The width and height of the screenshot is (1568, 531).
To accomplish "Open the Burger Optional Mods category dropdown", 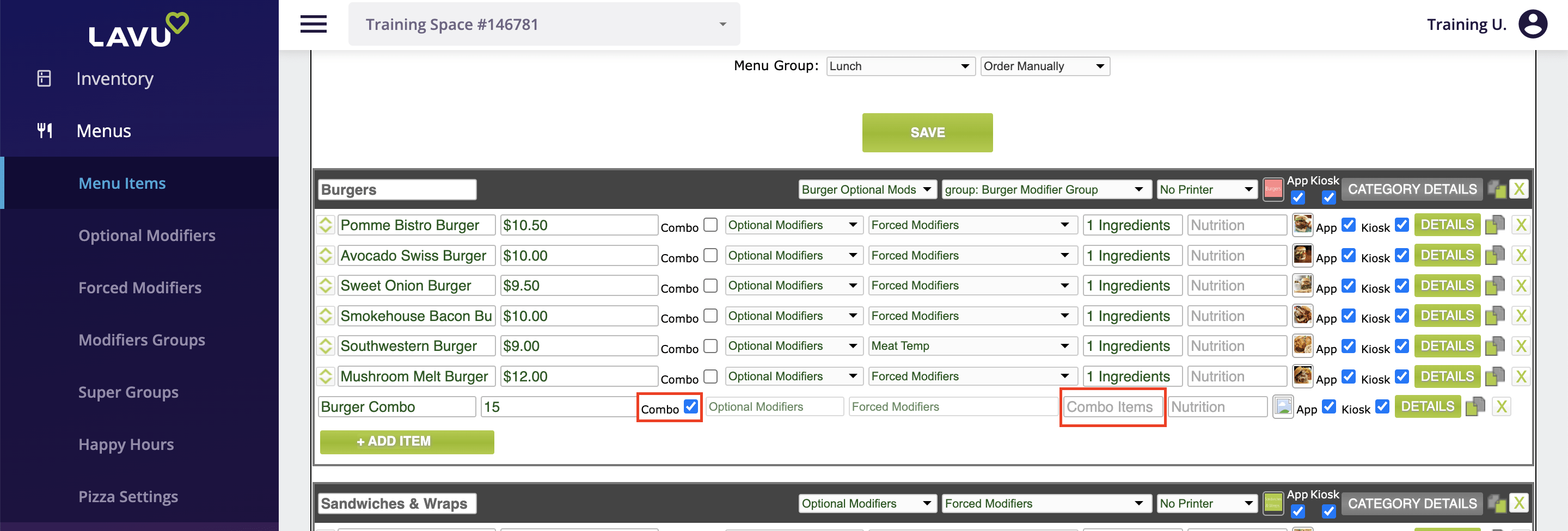I will coord(867,190).
